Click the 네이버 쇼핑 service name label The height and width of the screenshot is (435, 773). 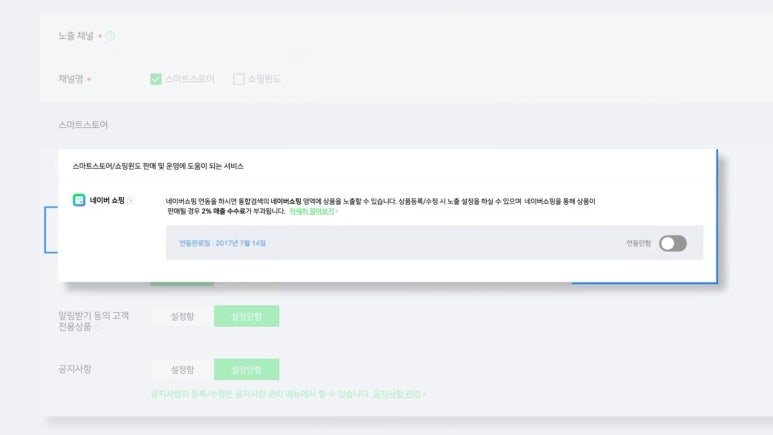pos(107,200)
